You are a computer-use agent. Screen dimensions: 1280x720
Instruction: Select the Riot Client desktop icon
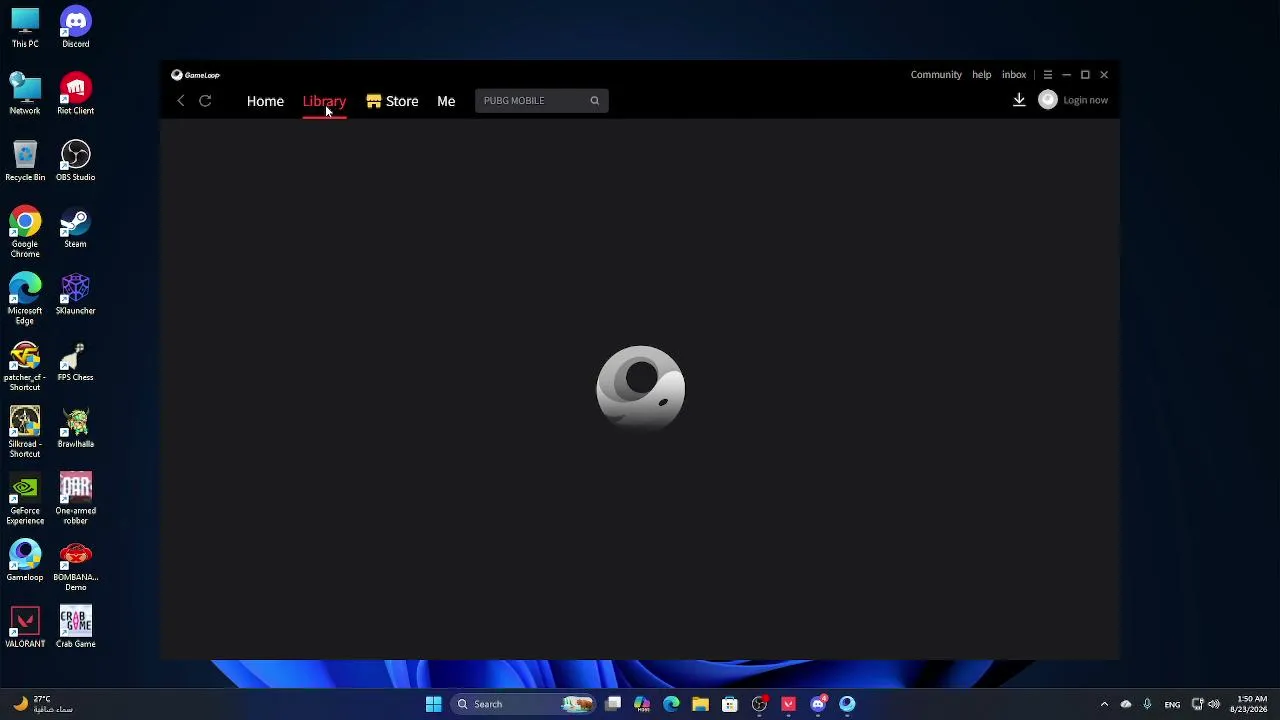(75, 94)
